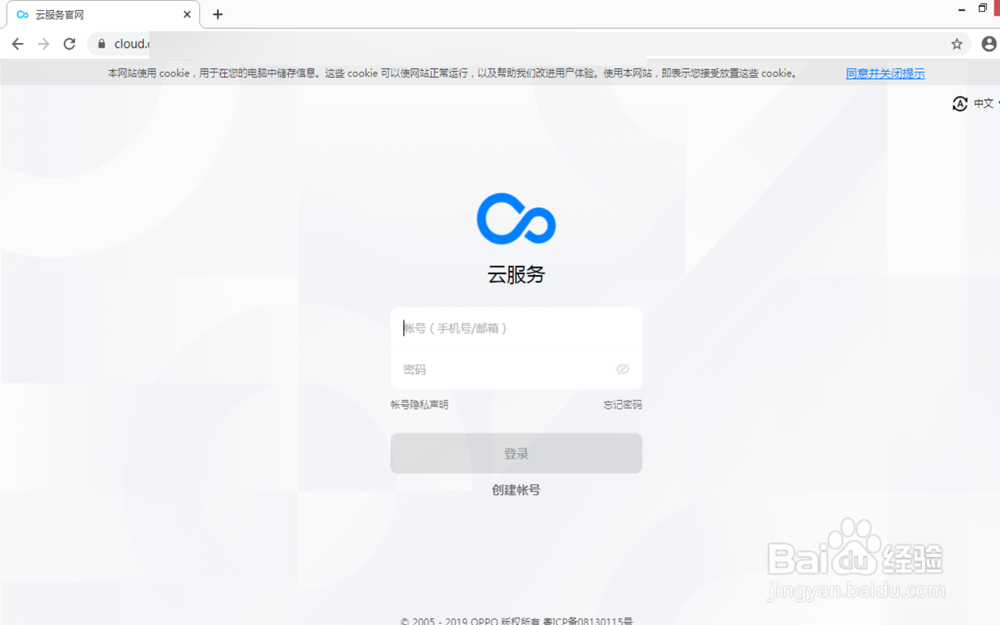Focus the 帐号 (手机号/邮箱) input field
The image size is (1000, 625).
517,328
